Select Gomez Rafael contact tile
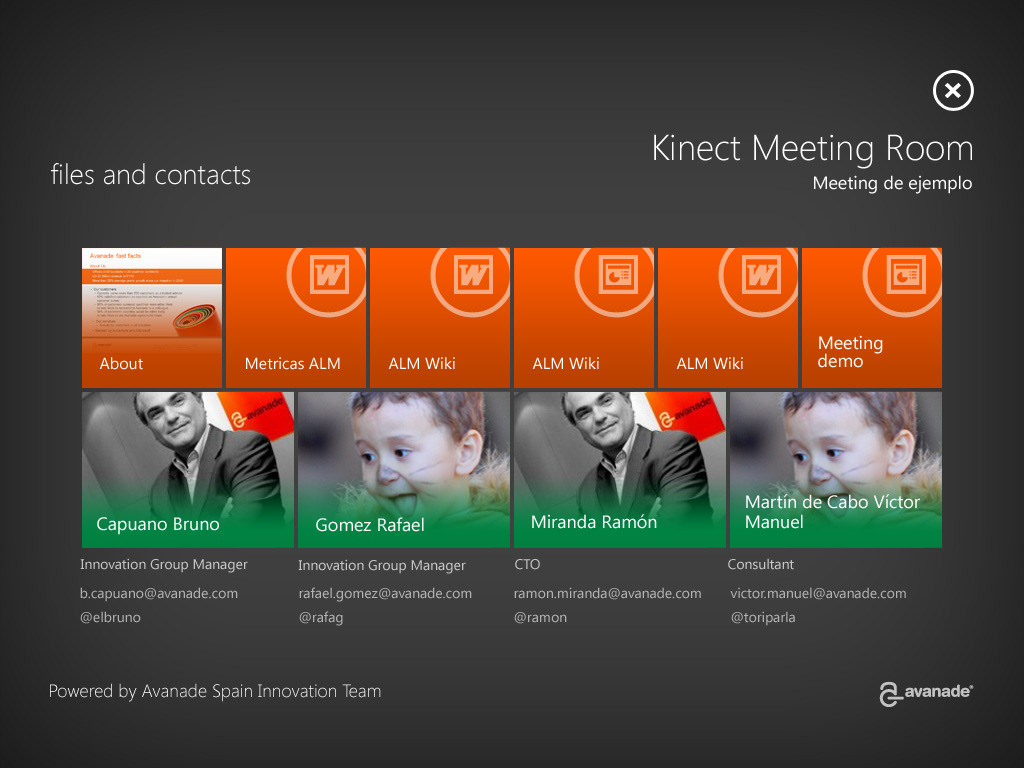 (x=404, y=470)
